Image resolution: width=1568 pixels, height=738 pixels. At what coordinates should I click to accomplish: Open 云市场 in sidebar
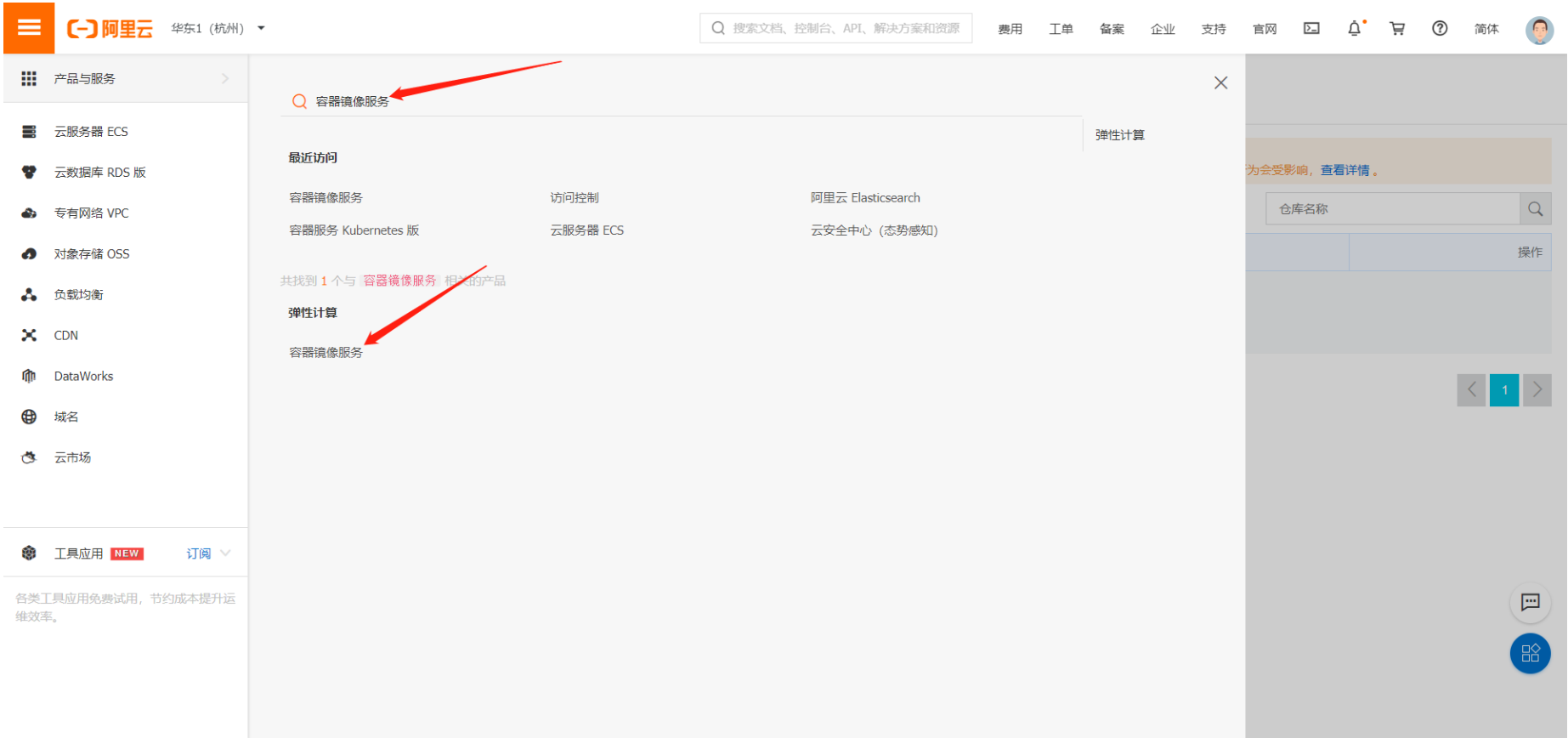point(73,458)
